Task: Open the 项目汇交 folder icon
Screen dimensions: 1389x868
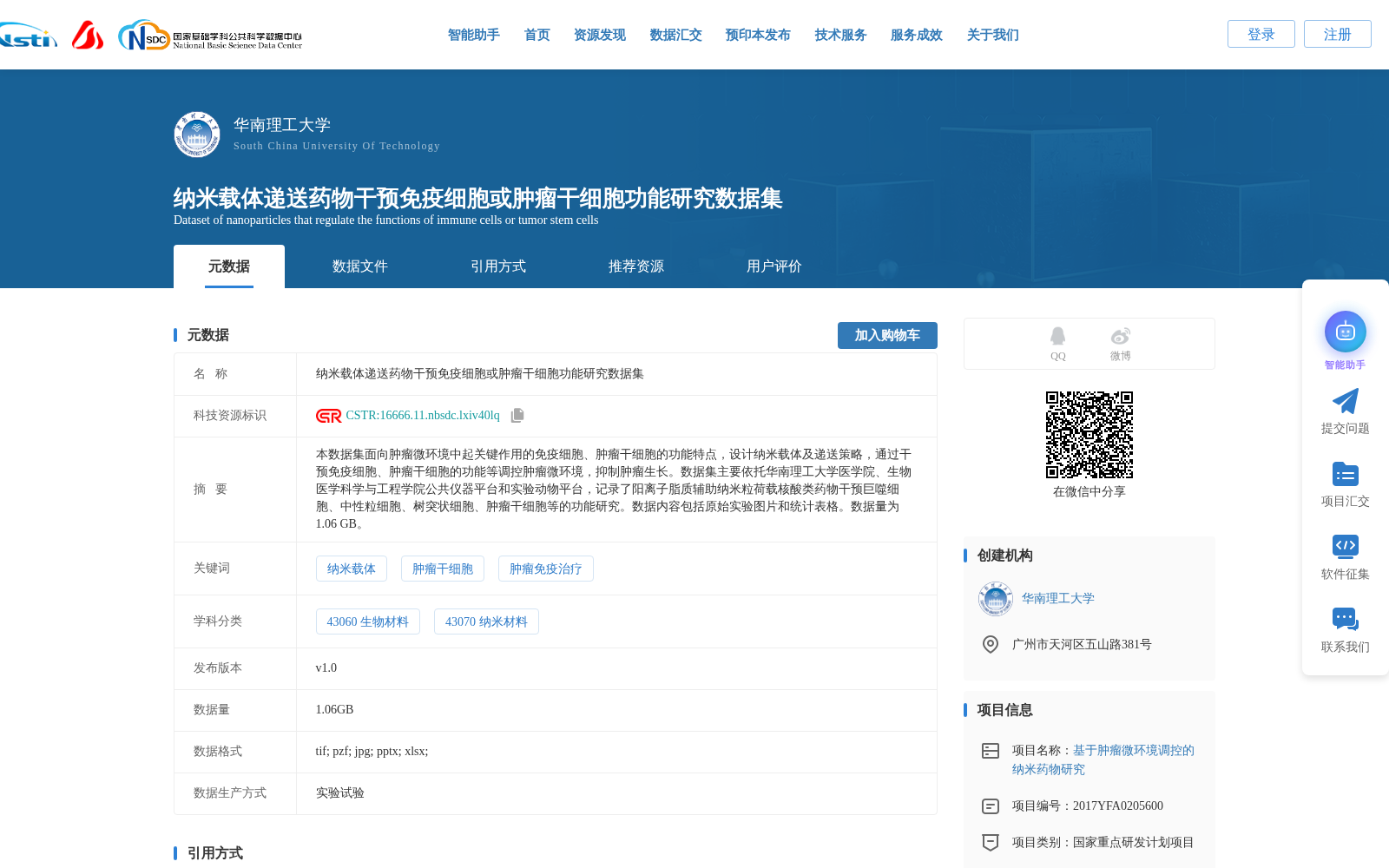Action: pos(1346,474)
